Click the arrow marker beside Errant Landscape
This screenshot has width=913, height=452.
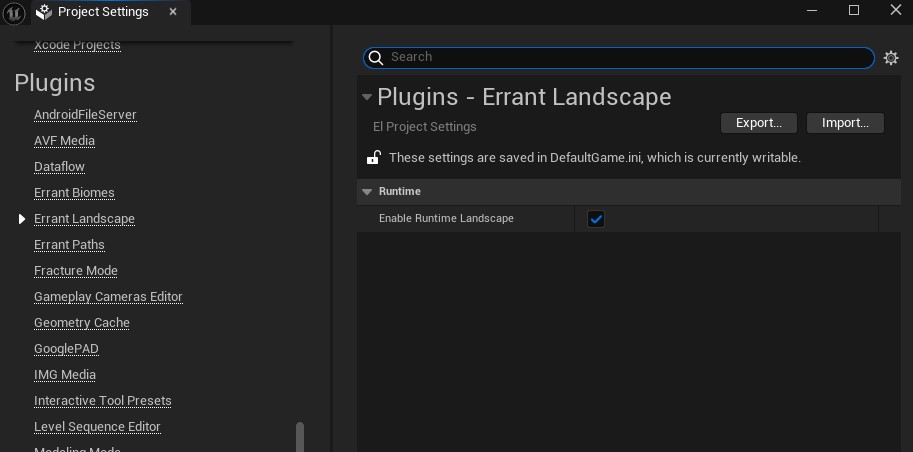(x=22, y=219)
